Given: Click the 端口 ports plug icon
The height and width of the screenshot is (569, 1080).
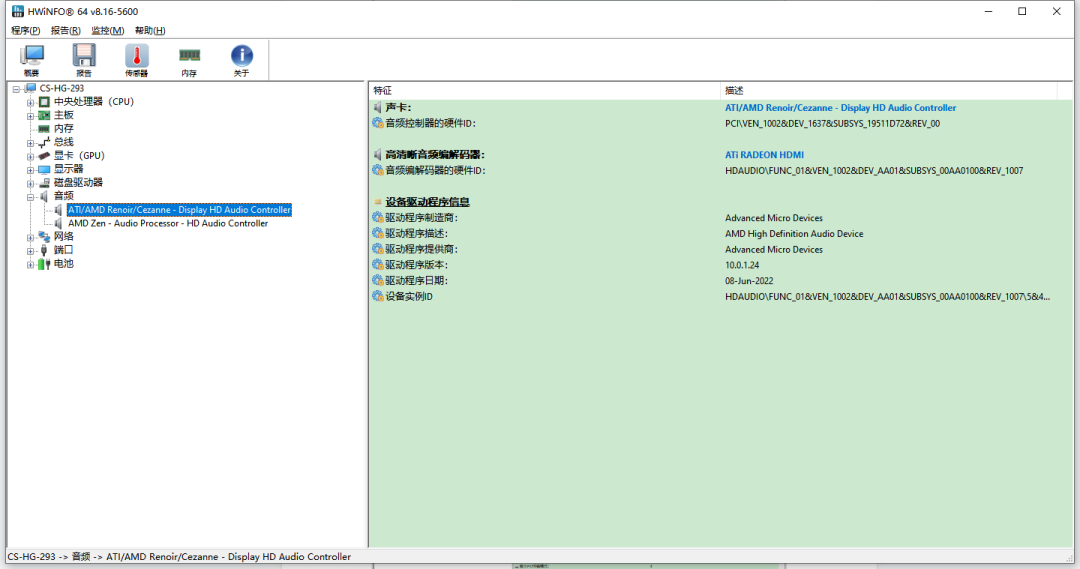Looking at the screenshot, I should point(44,250).
